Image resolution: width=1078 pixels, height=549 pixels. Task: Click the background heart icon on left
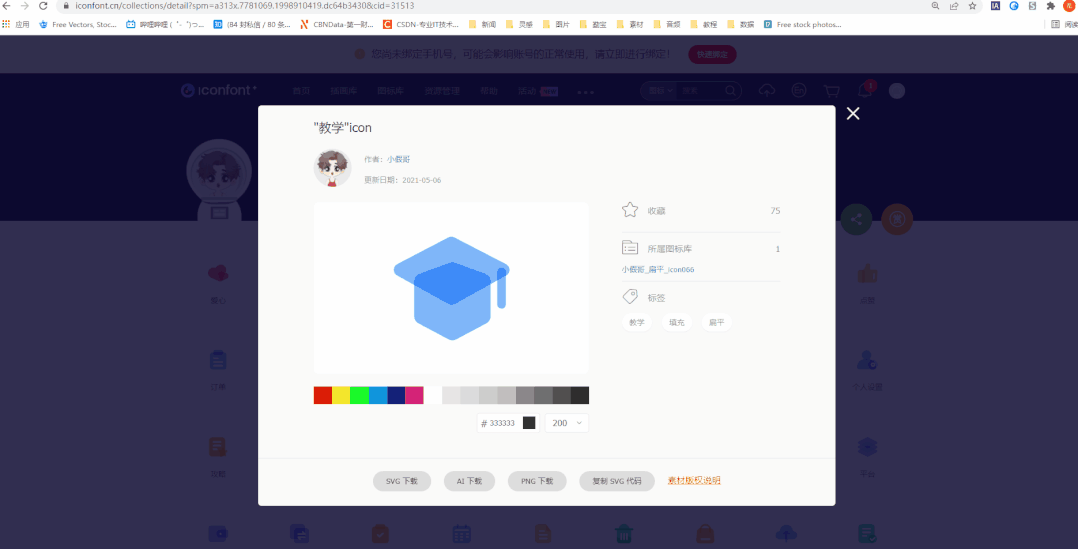click(x=218, y=273)
